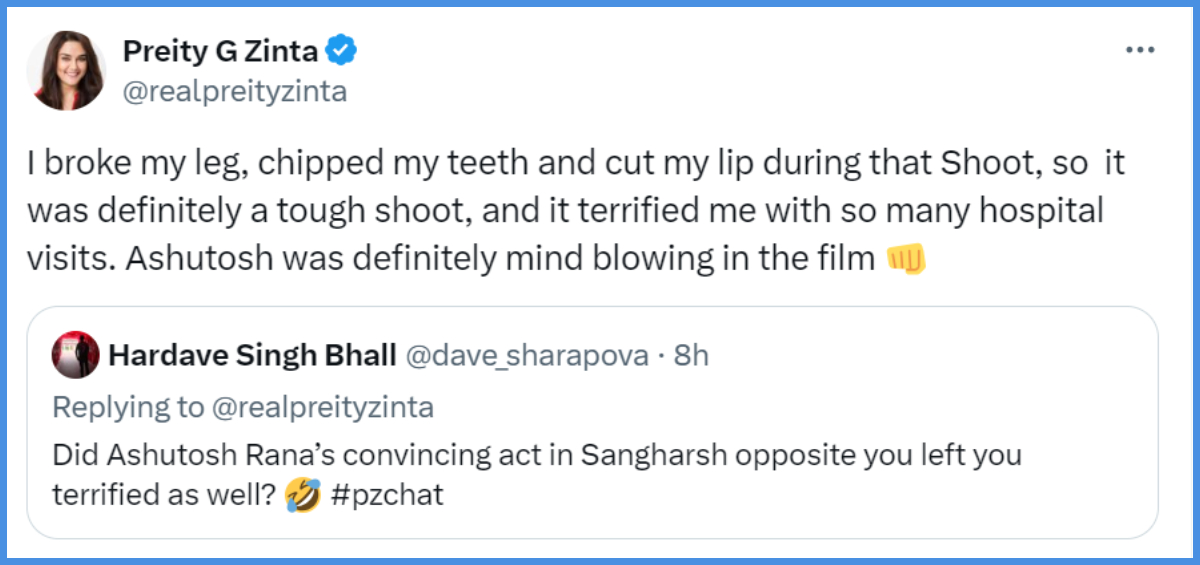Open the 8h timestamp link
The width and height of the screenshot is (1200, 565).
[x=691, y=356]
